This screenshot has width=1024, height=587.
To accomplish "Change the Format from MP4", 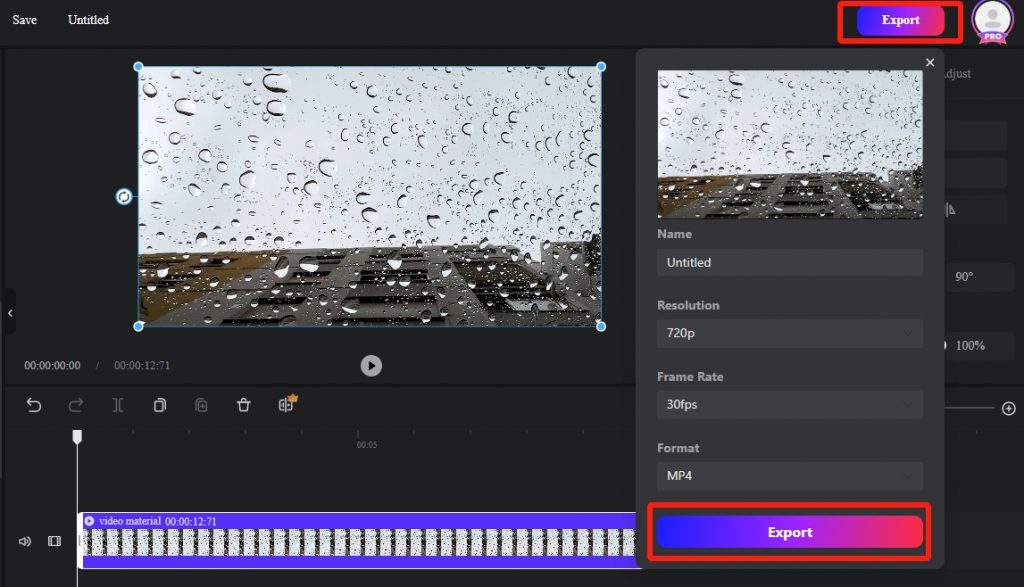I will [790, 475].
